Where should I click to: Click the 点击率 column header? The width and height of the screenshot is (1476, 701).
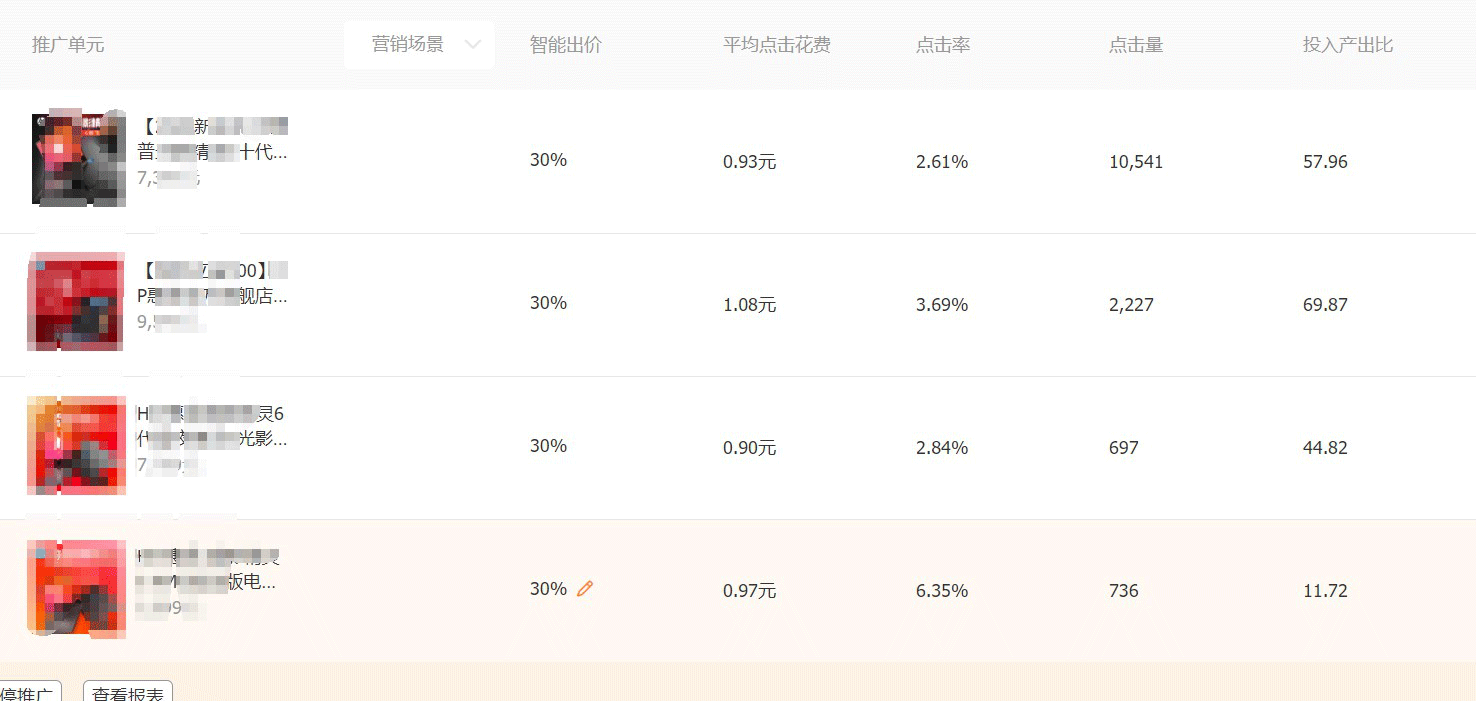943,45
